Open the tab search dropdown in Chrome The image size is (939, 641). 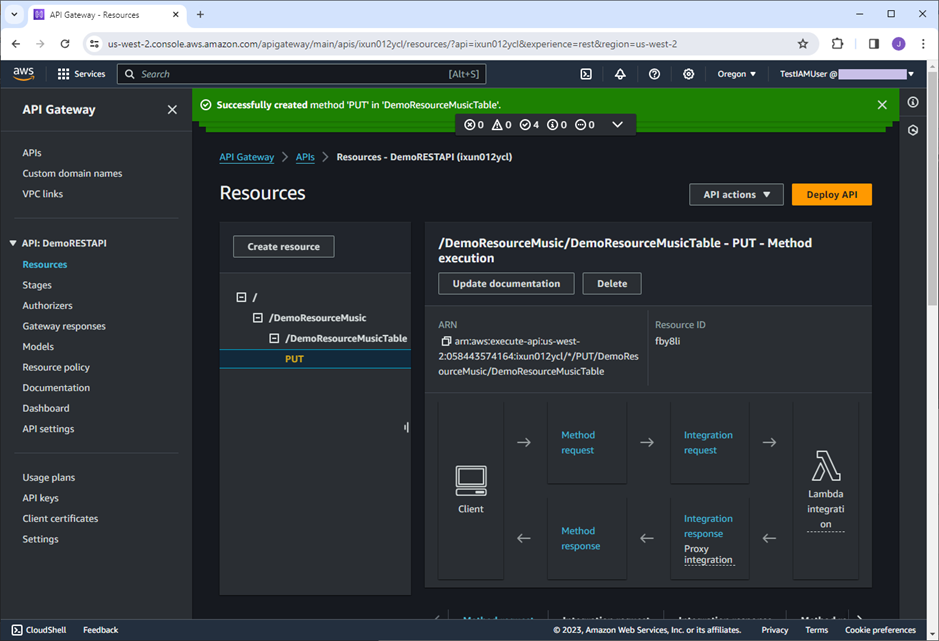pos(14,14)
